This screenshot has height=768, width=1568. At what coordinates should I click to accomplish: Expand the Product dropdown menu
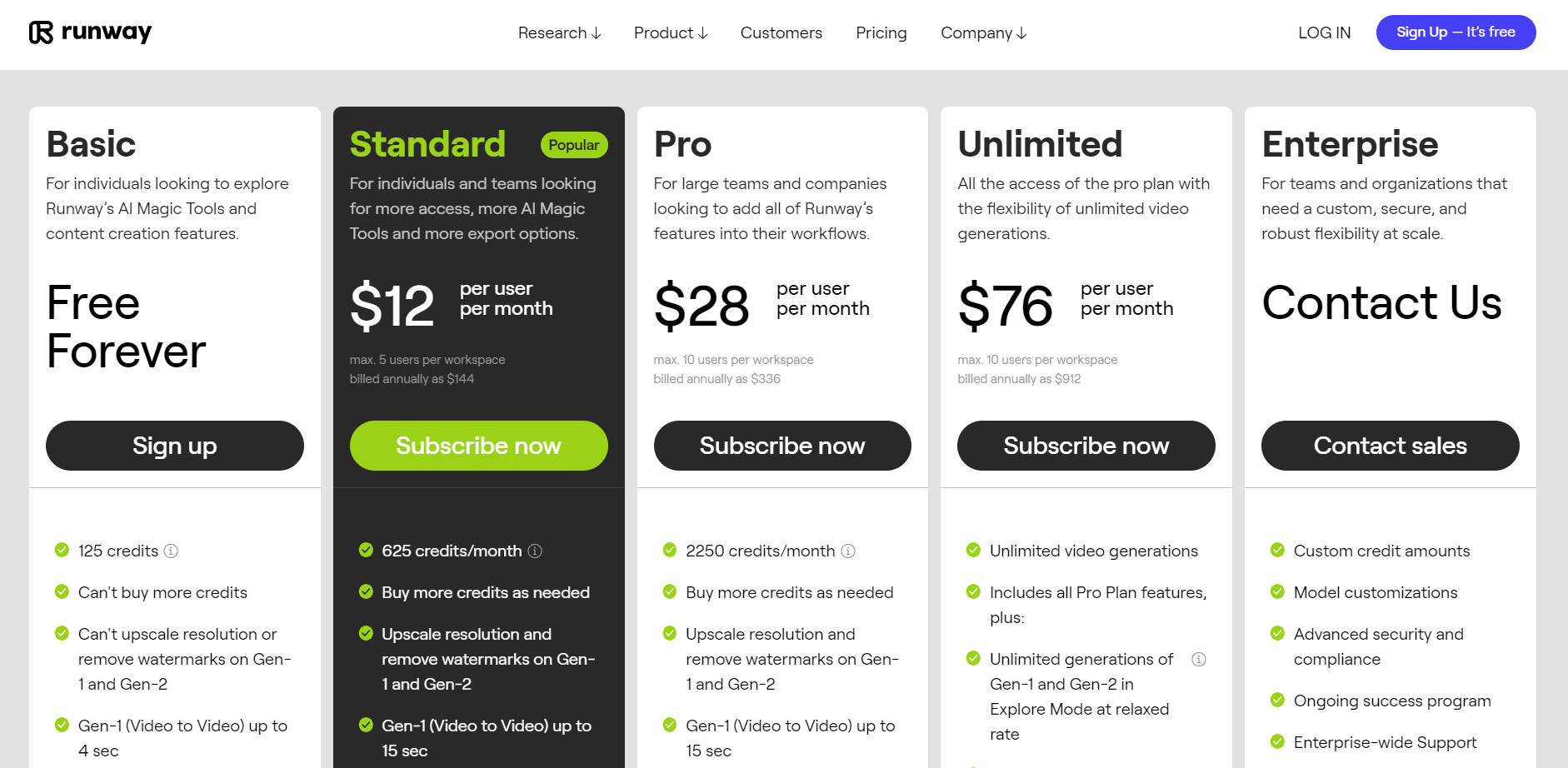(671, 32)
